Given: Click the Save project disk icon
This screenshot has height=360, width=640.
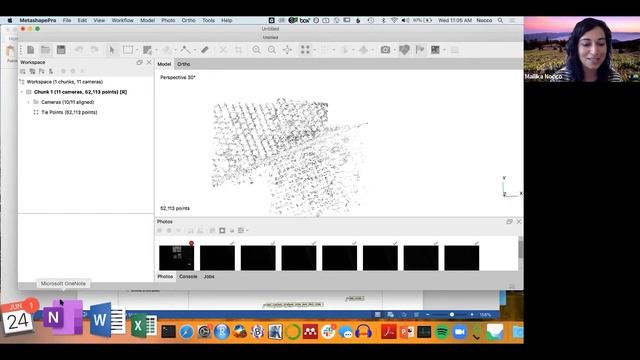Looking at the screenshot, I should 61,50.
